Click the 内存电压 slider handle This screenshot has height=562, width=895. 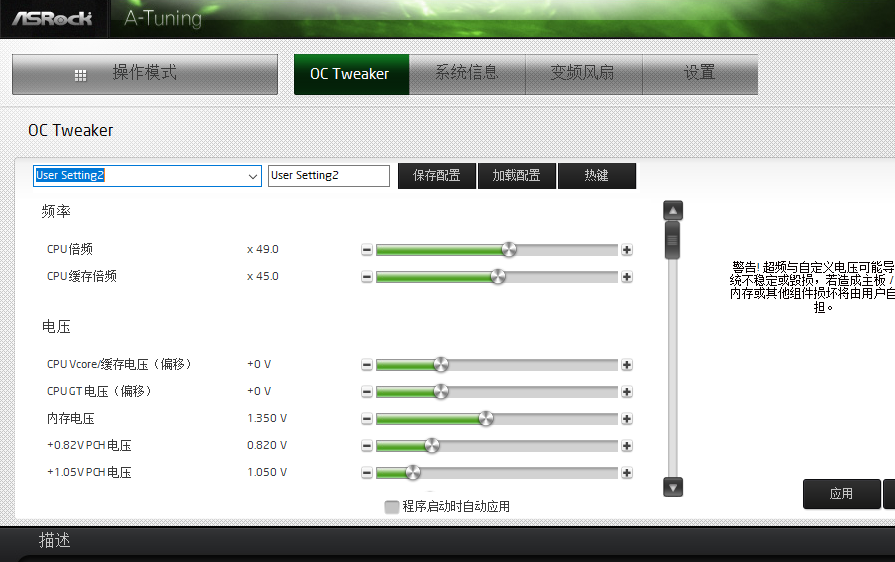486,419
